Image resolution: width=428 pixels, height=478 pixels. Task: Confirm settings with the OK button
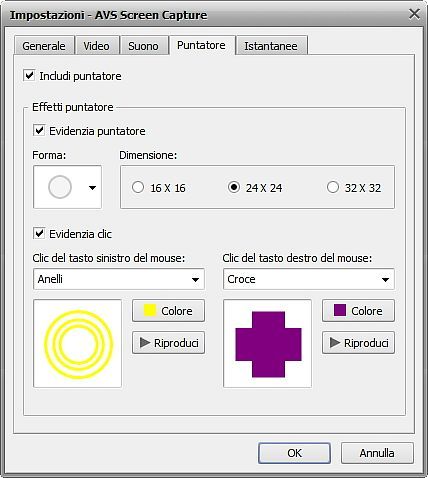click(x=294, y=453)
